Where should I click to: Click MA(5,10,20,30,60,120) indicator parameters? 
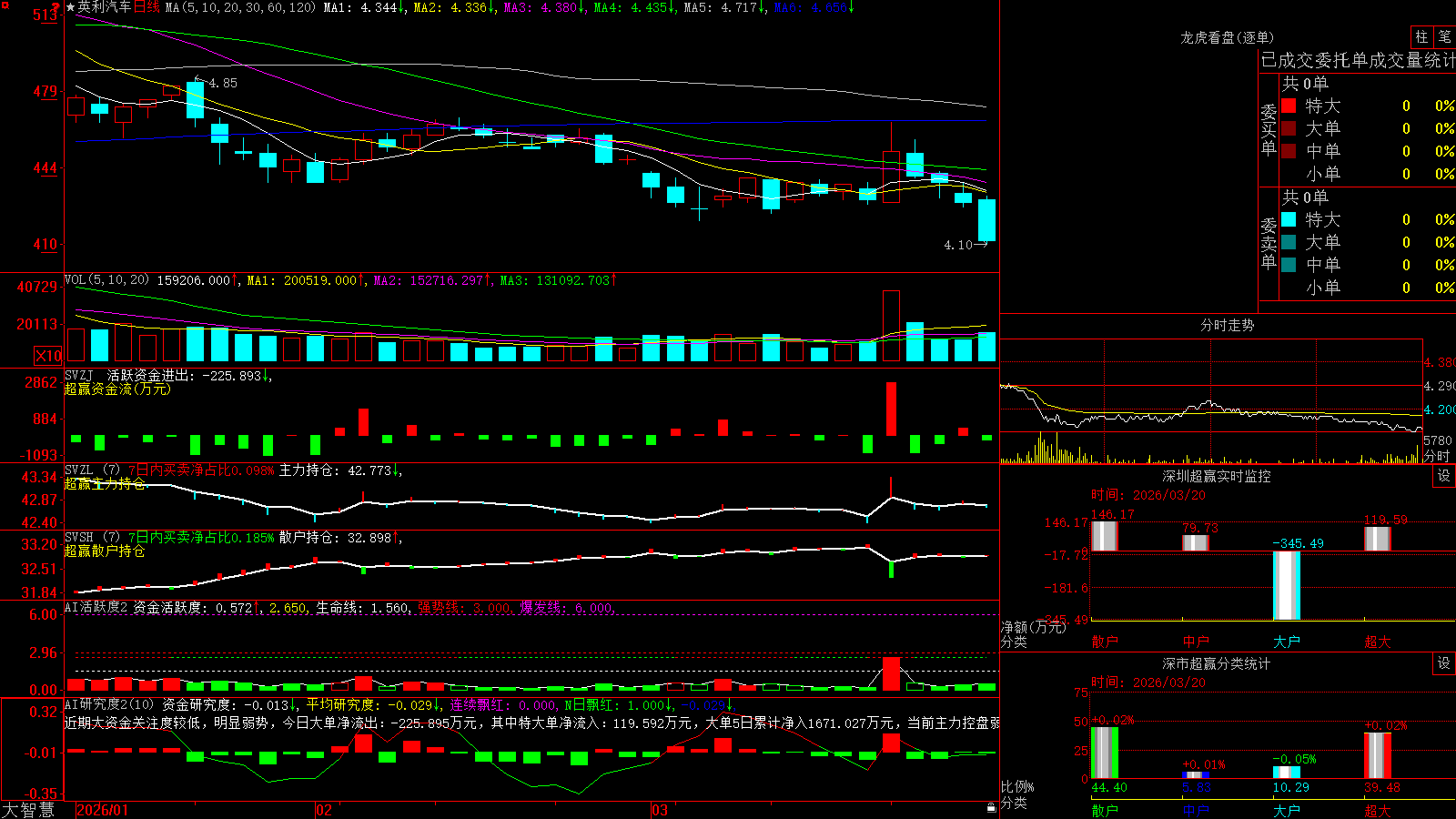pos(239,7)
